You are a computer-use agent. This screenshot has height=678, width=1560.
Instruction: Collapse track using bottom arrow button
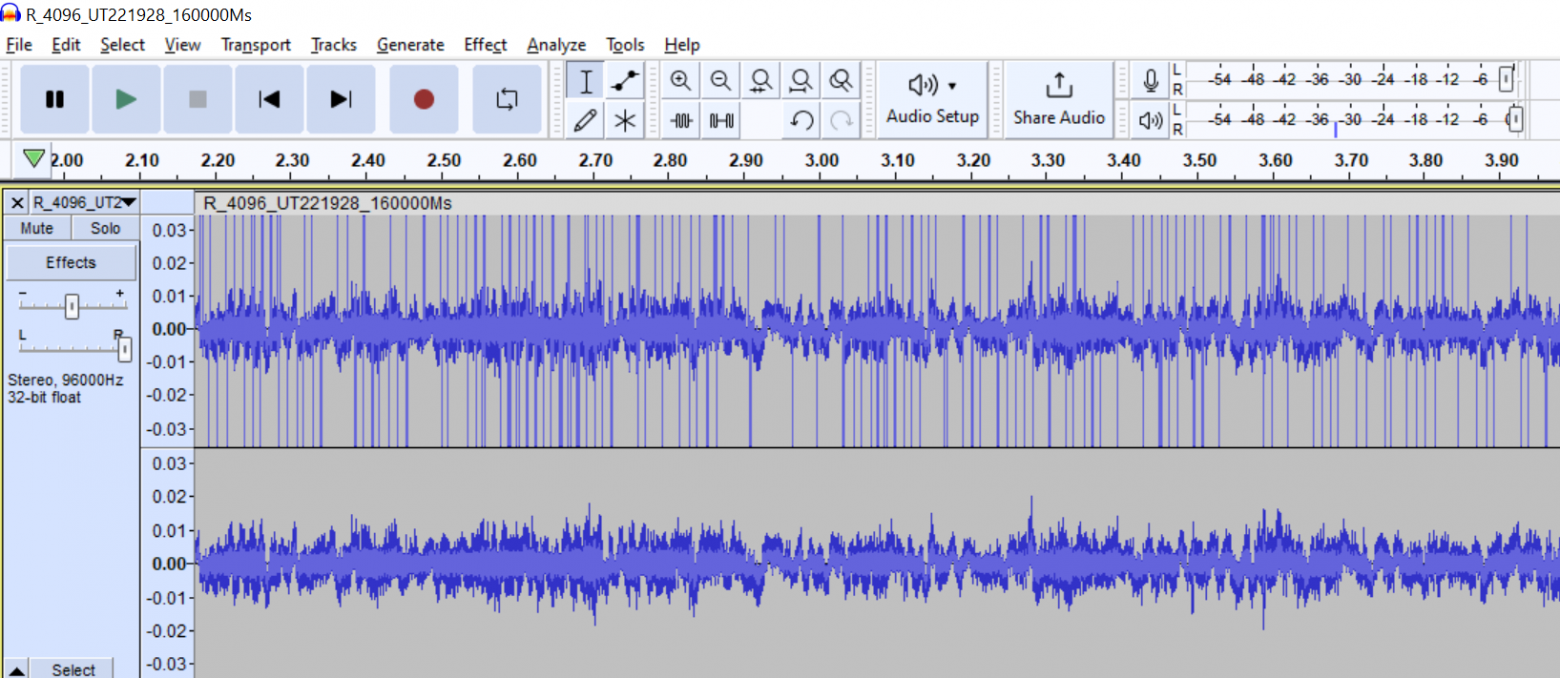click(17, 669)
